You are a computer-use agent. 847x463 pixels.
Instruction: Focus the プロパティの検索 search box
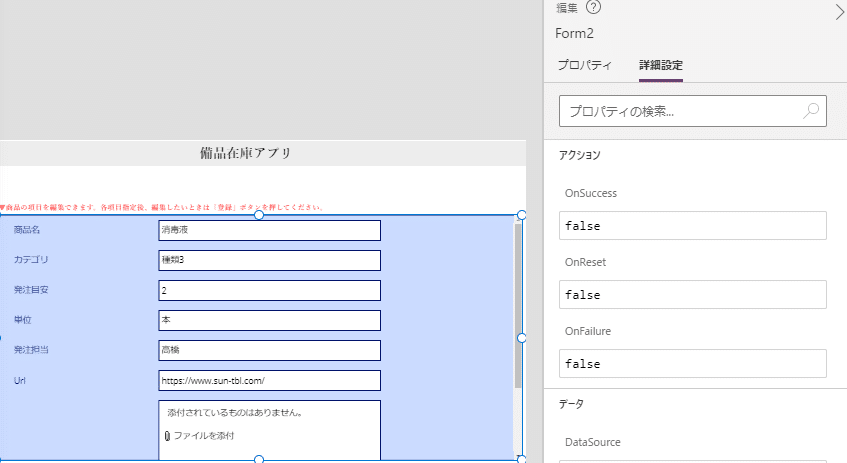tap(693, 111)
